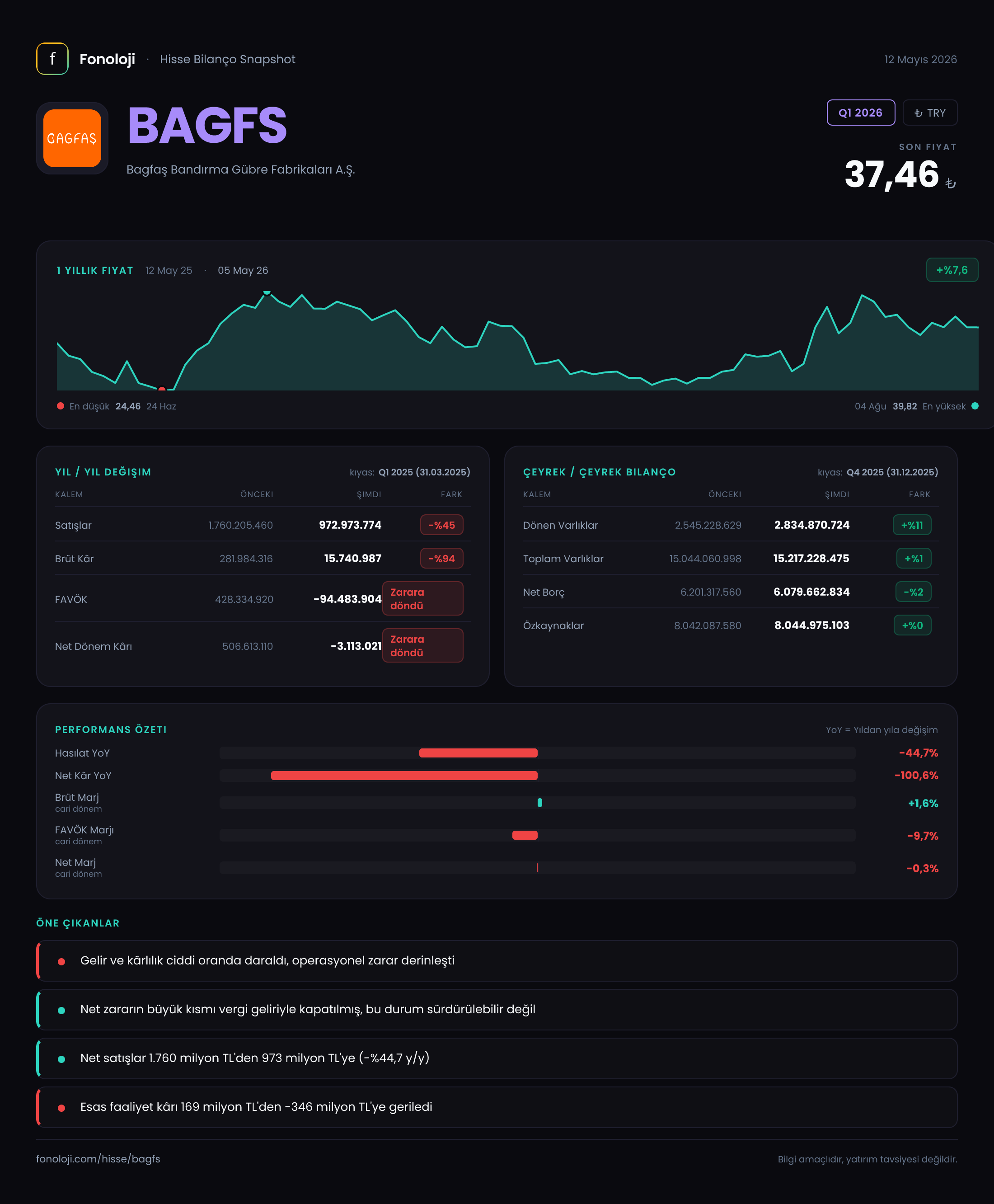The width and height of the screenshot is (994, 1204).
Task: Click the highest price value 39,82
Action: click(905, 406)
